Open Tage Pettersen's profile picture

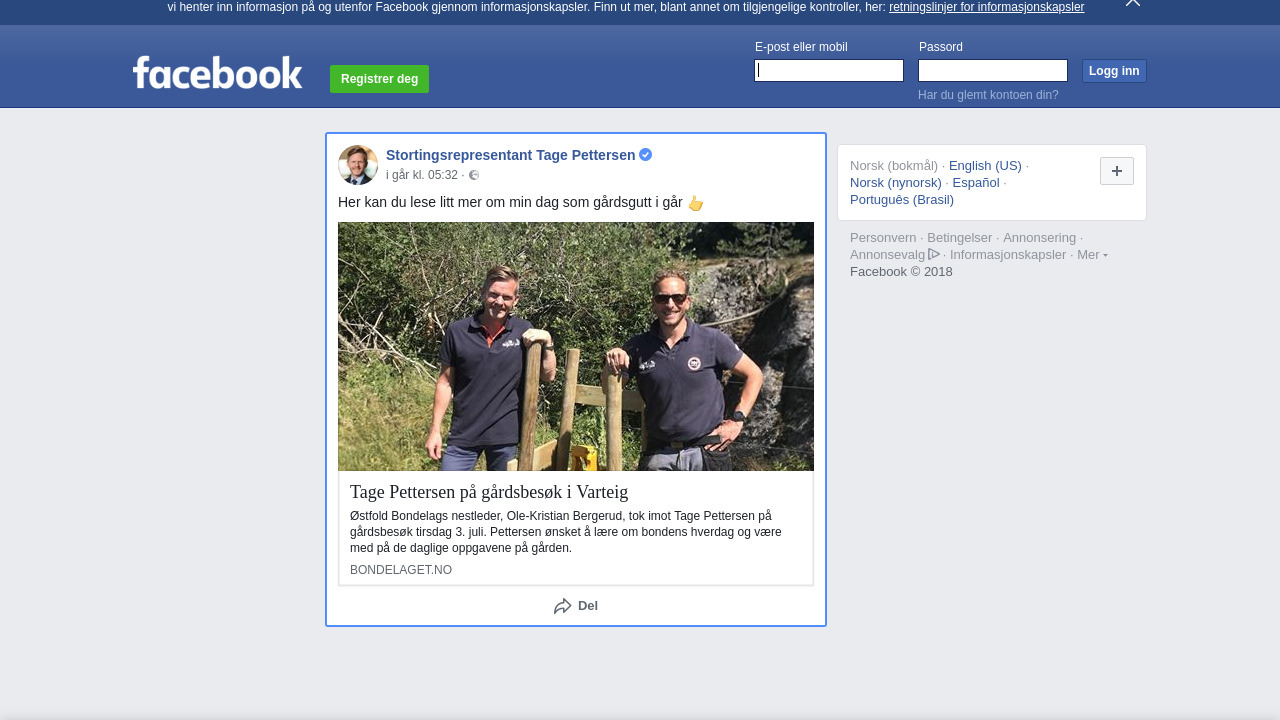pyautogui.click(x=358, y=165)
